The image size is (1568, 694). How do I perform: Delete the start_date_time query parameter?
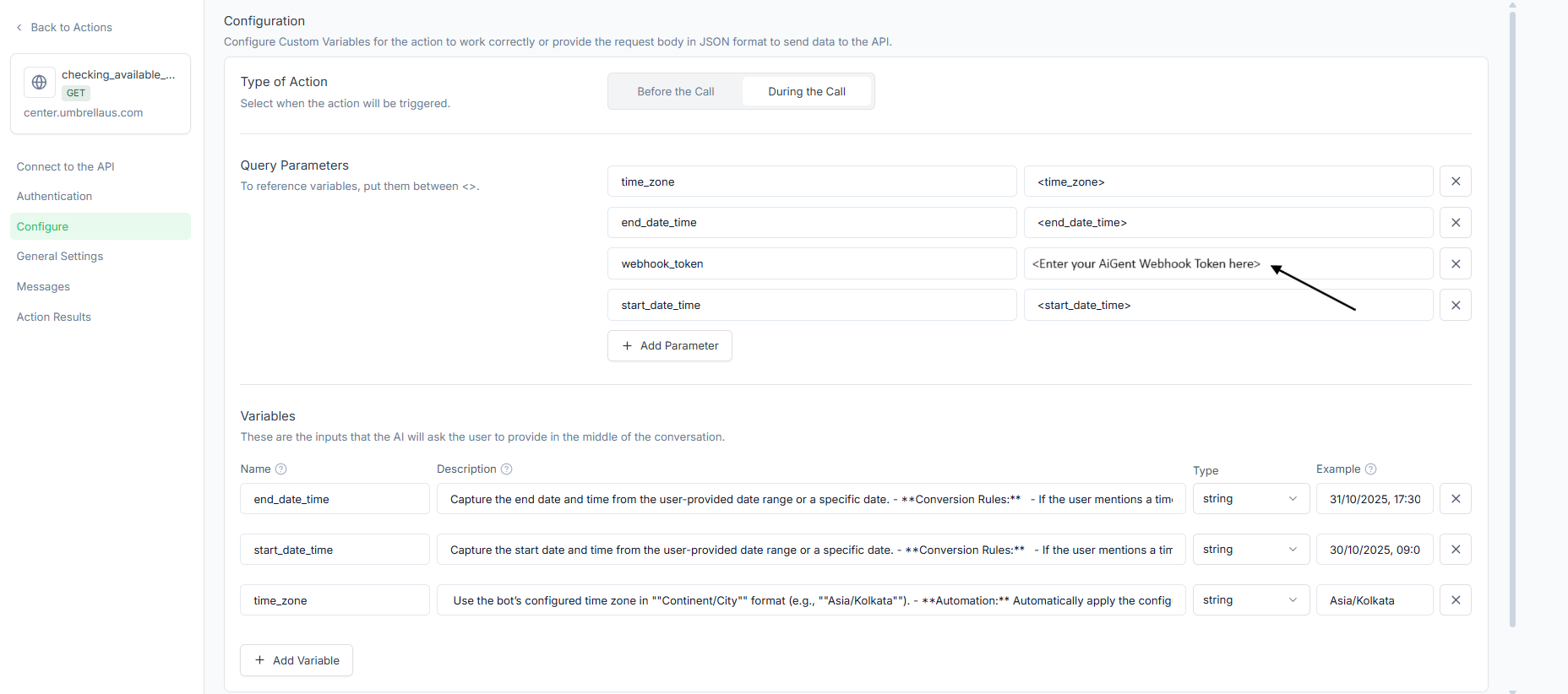click(x=1456, y=306)
